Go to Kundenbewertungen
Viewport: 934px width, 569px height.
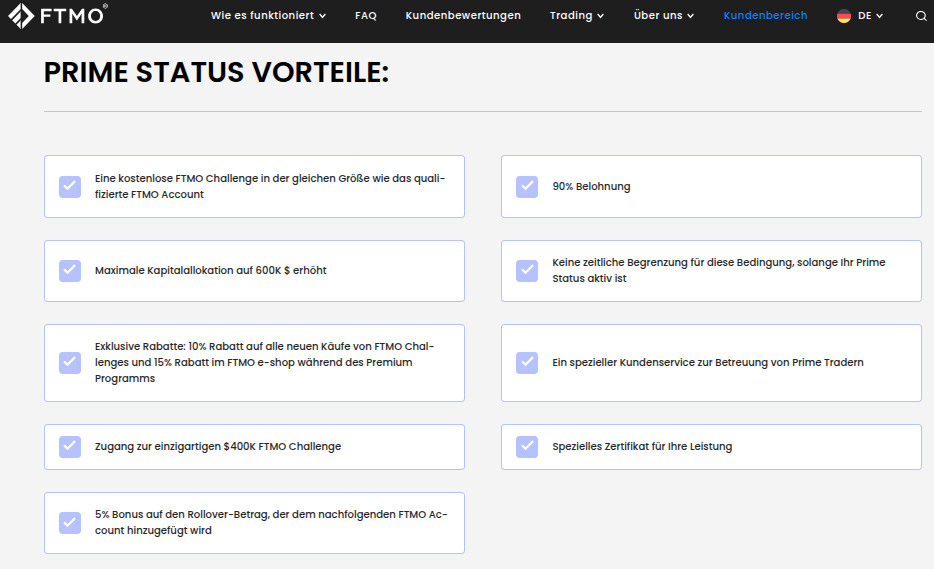[463, 15]
